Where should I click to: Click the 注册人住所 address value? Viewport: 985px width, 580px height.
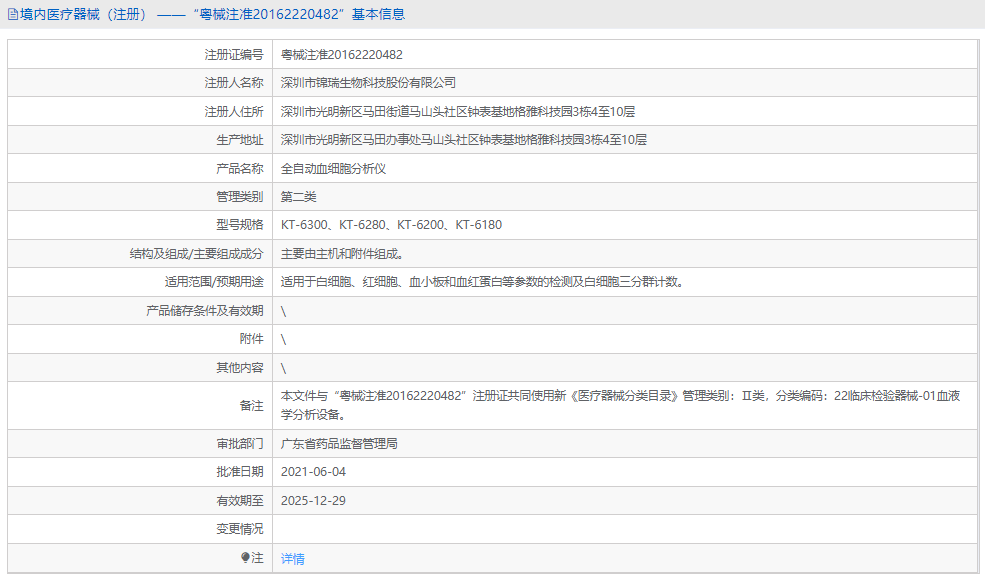pos(458,112)
